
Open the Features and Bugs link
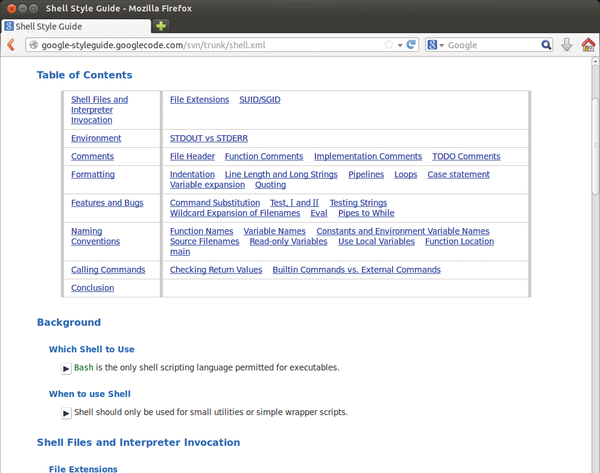pyautogui.click(x=107, y=202)
